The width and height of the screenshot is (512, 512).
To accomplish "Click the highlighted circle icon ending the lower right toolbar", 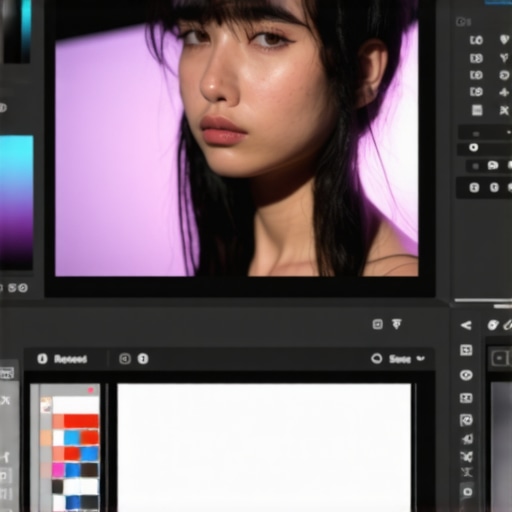I will click(467, 492).
